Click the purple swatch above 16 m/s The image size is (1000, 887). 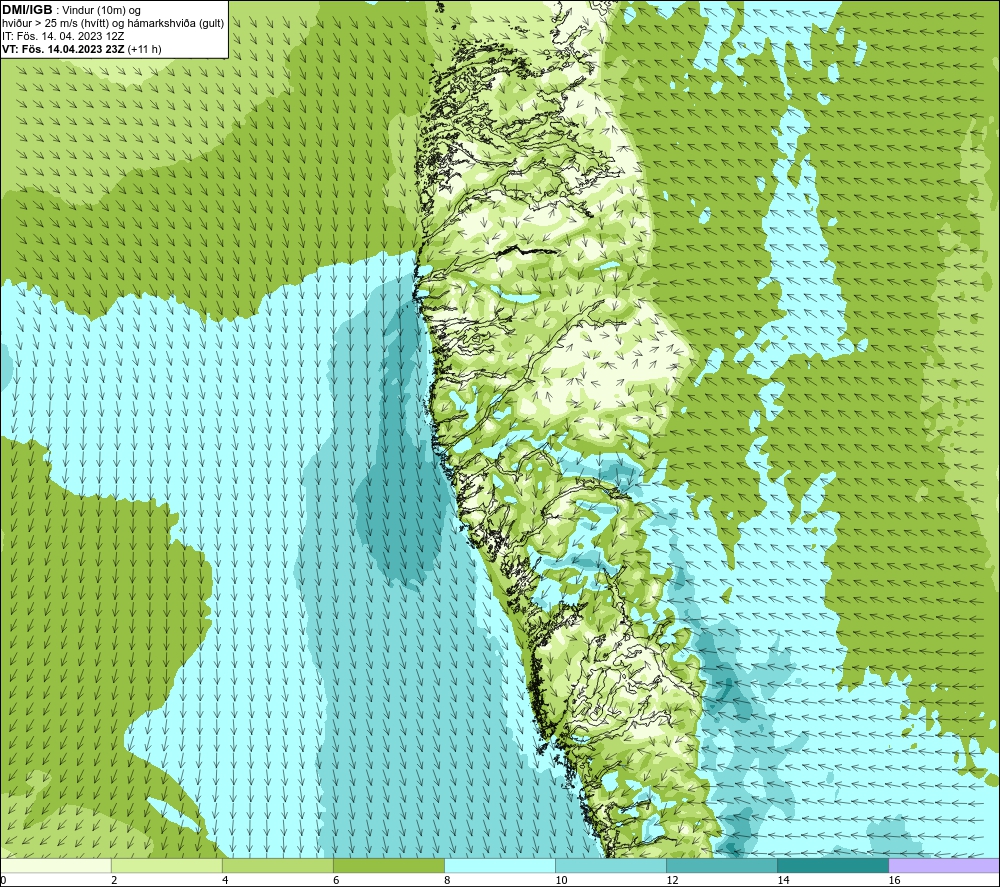pos(944,866)
